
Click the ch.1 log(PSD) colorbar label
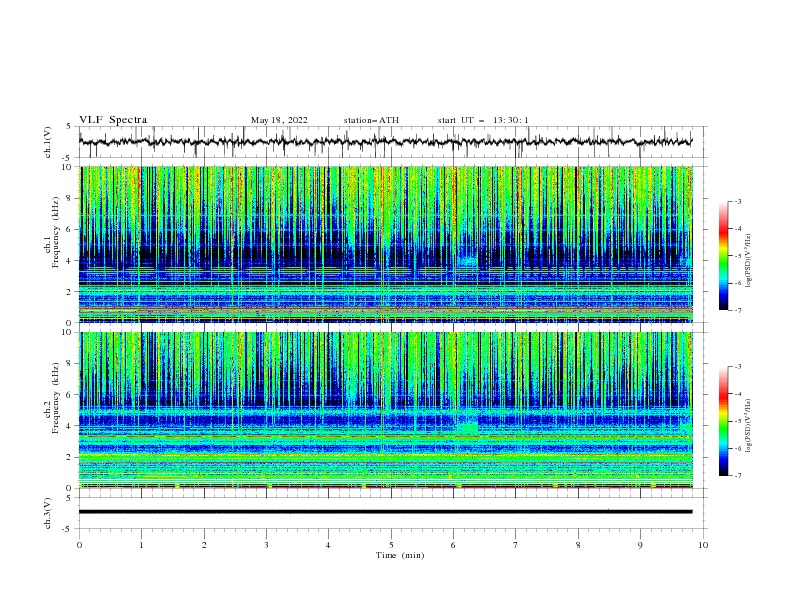748,260
